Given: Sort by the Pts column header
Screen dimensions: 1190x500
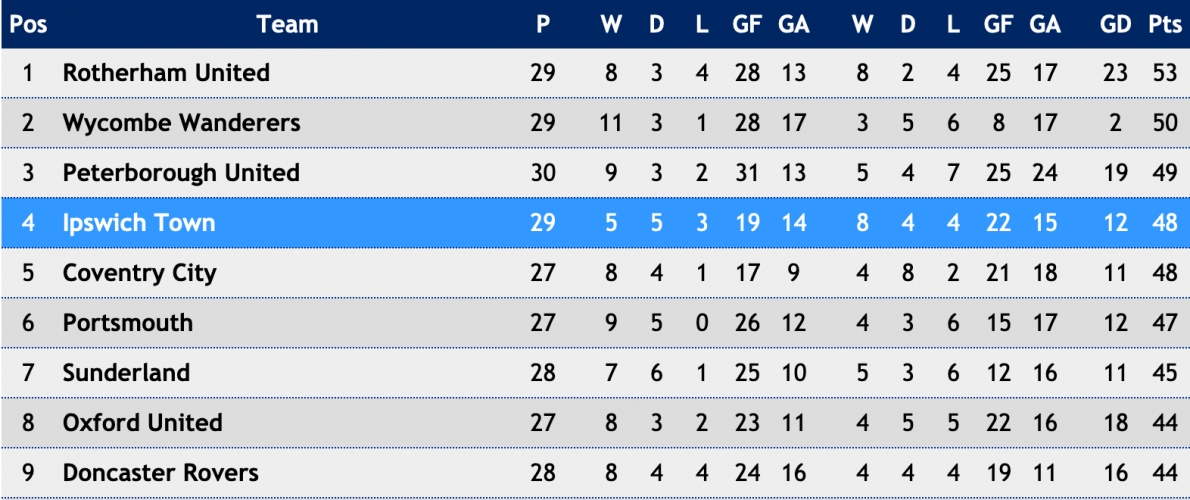Looking at the screenshot, I should click(1163, 24).
